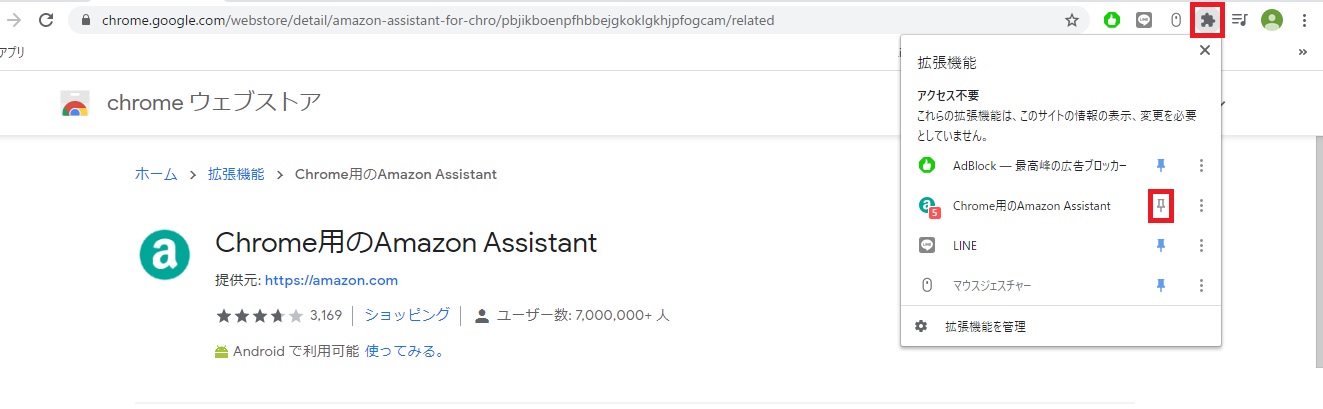
Task: Click the Extensions puzzle piece icon
Action: (1207, 19)
